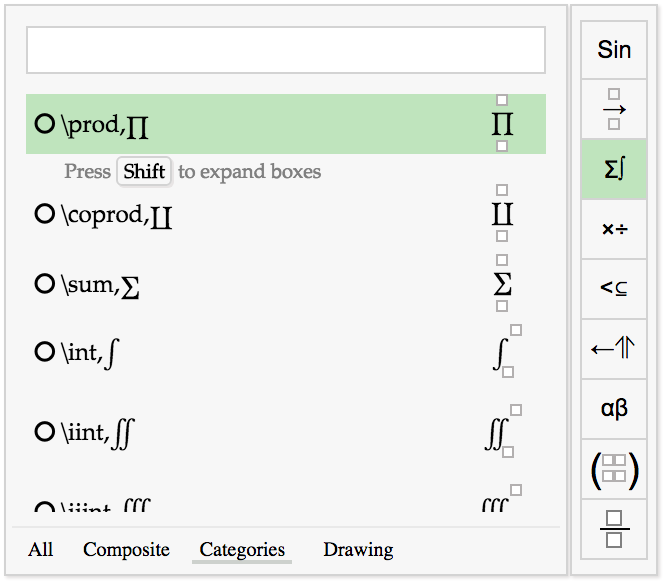The image size is (664, 584).
Task: Click the search input field at top
Action: pyautogui.click(x=285, y=50)
